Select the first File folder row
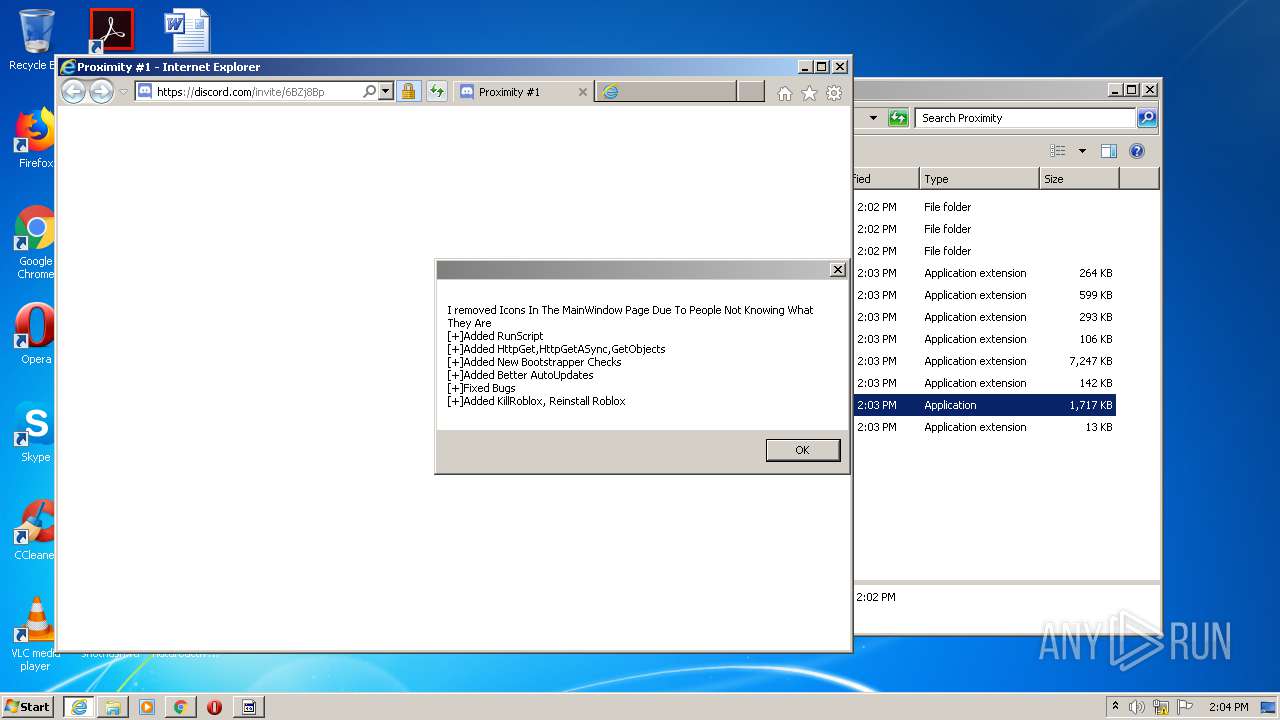The height and width of the screenshot is (720, 1280). tap(984, 207)
